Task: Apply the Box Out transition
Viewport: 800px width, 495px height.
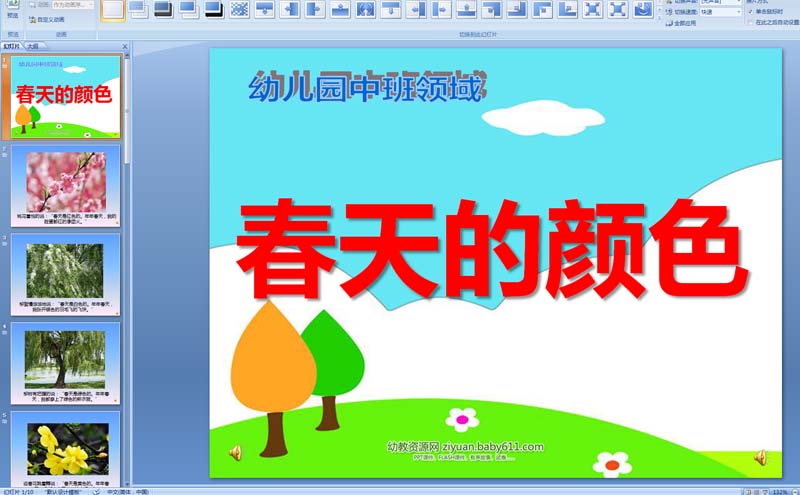Action: [x=618, y=9]
